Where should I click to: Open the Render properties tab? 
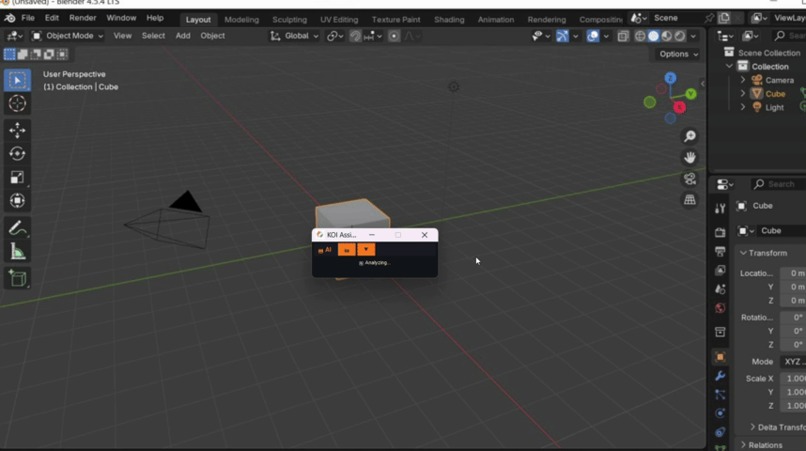(x=720, y=232)
